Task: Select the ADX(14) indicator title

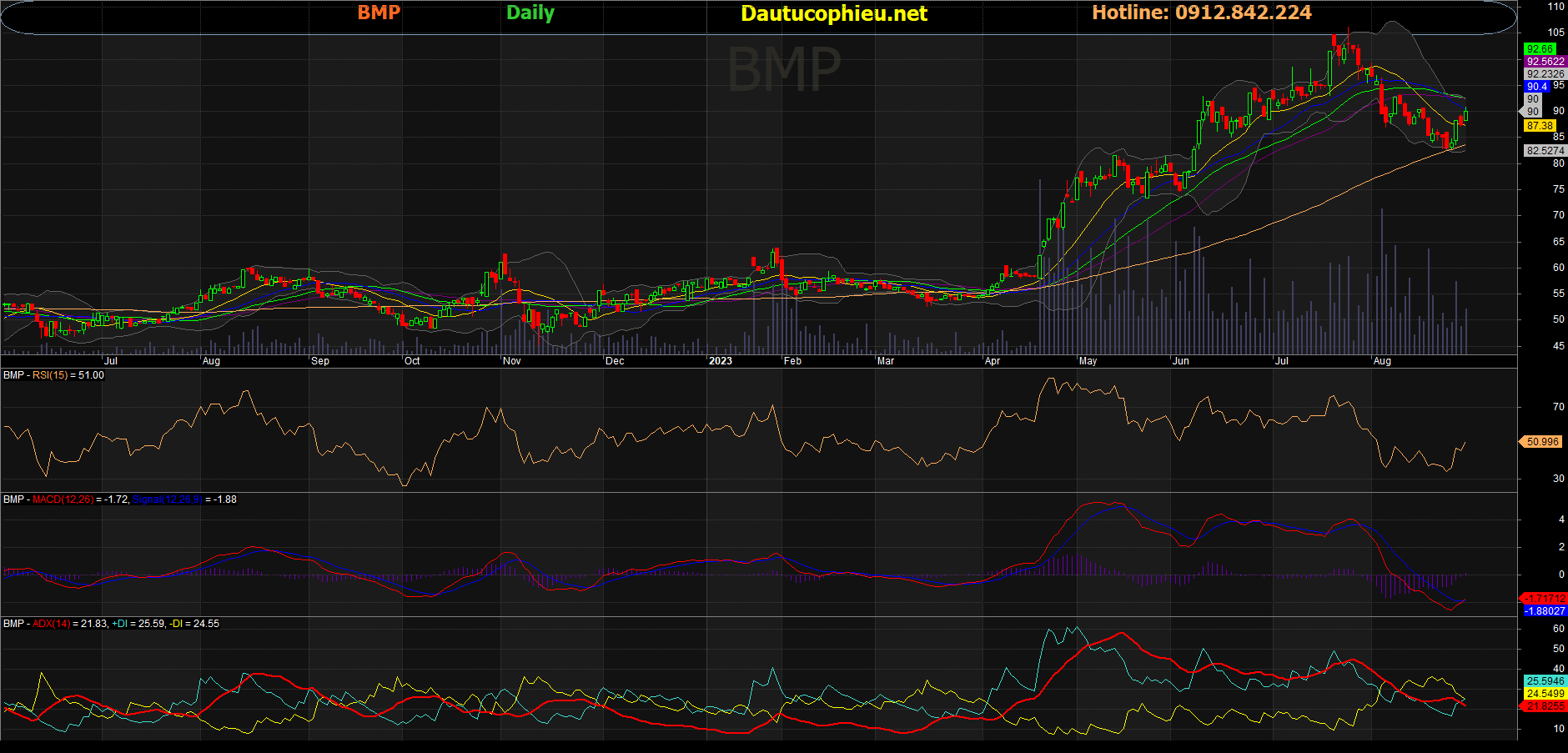Action: point(51,624)
